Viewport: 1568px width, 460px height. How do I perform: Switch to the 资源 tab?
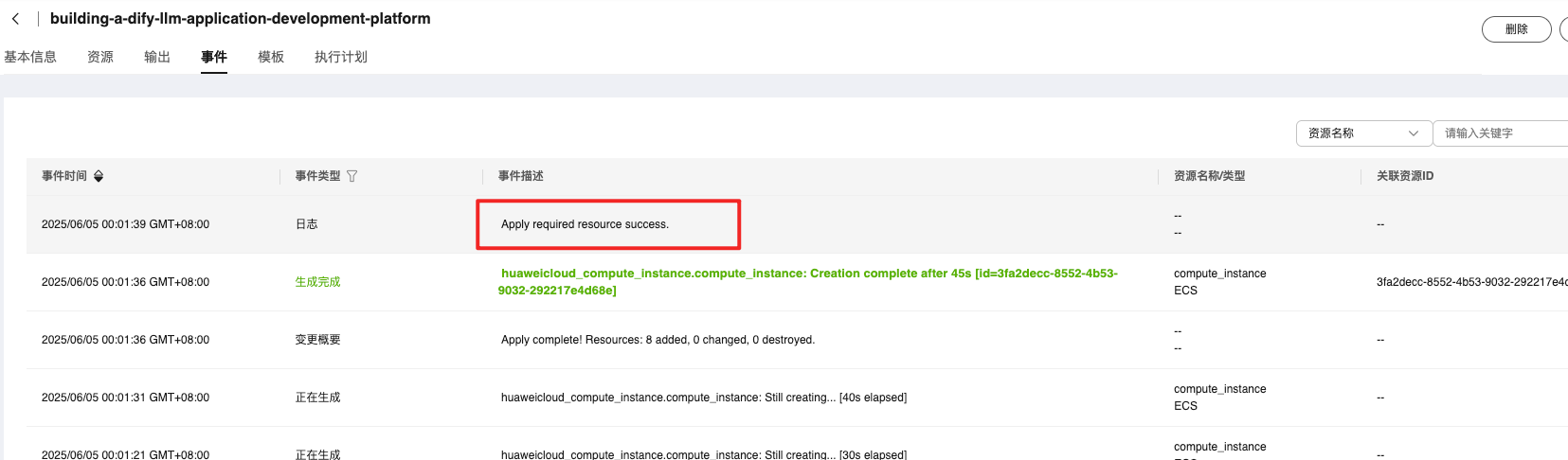click(100, 57)
